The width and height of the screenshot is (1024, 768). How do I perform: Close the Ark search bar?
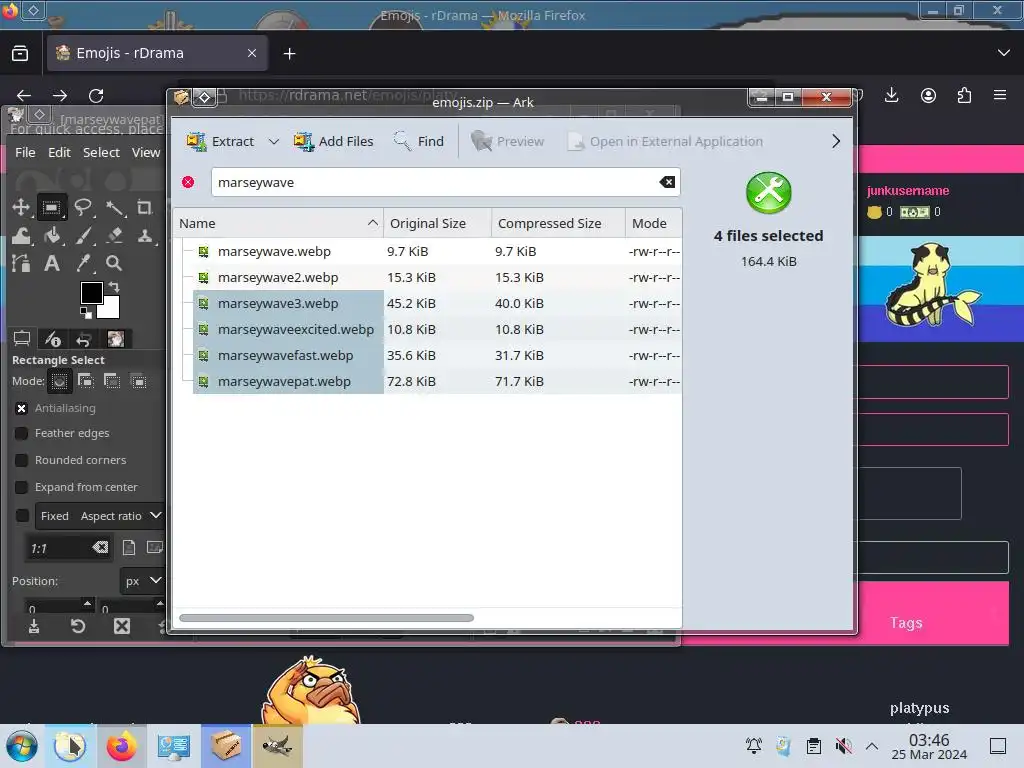188,182
